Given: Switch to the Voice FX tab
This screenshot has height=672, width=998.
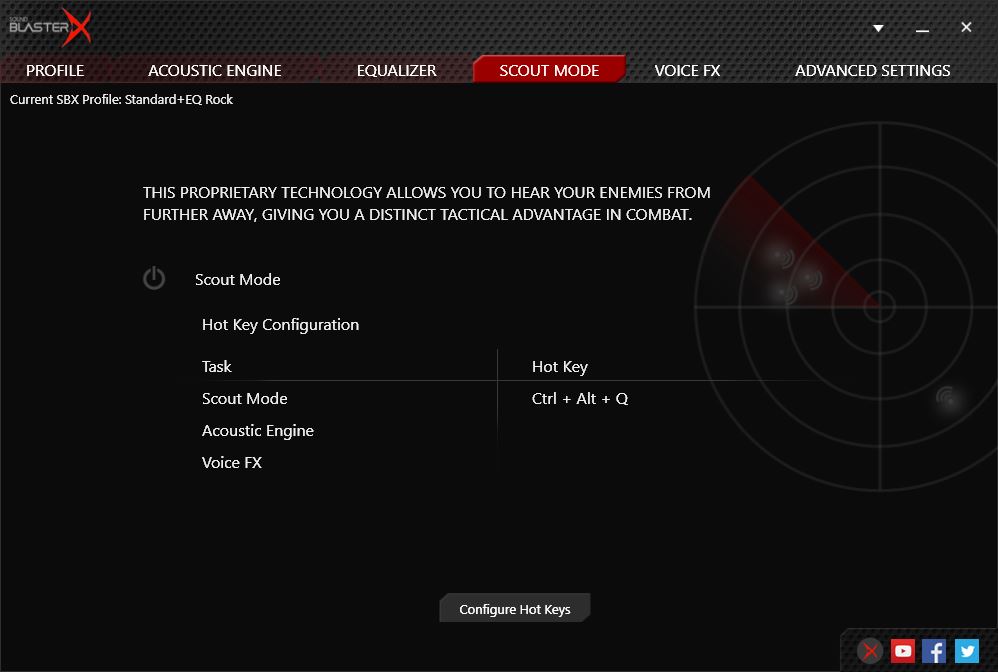Looking at the screenshot, I should tap(687, 70).
